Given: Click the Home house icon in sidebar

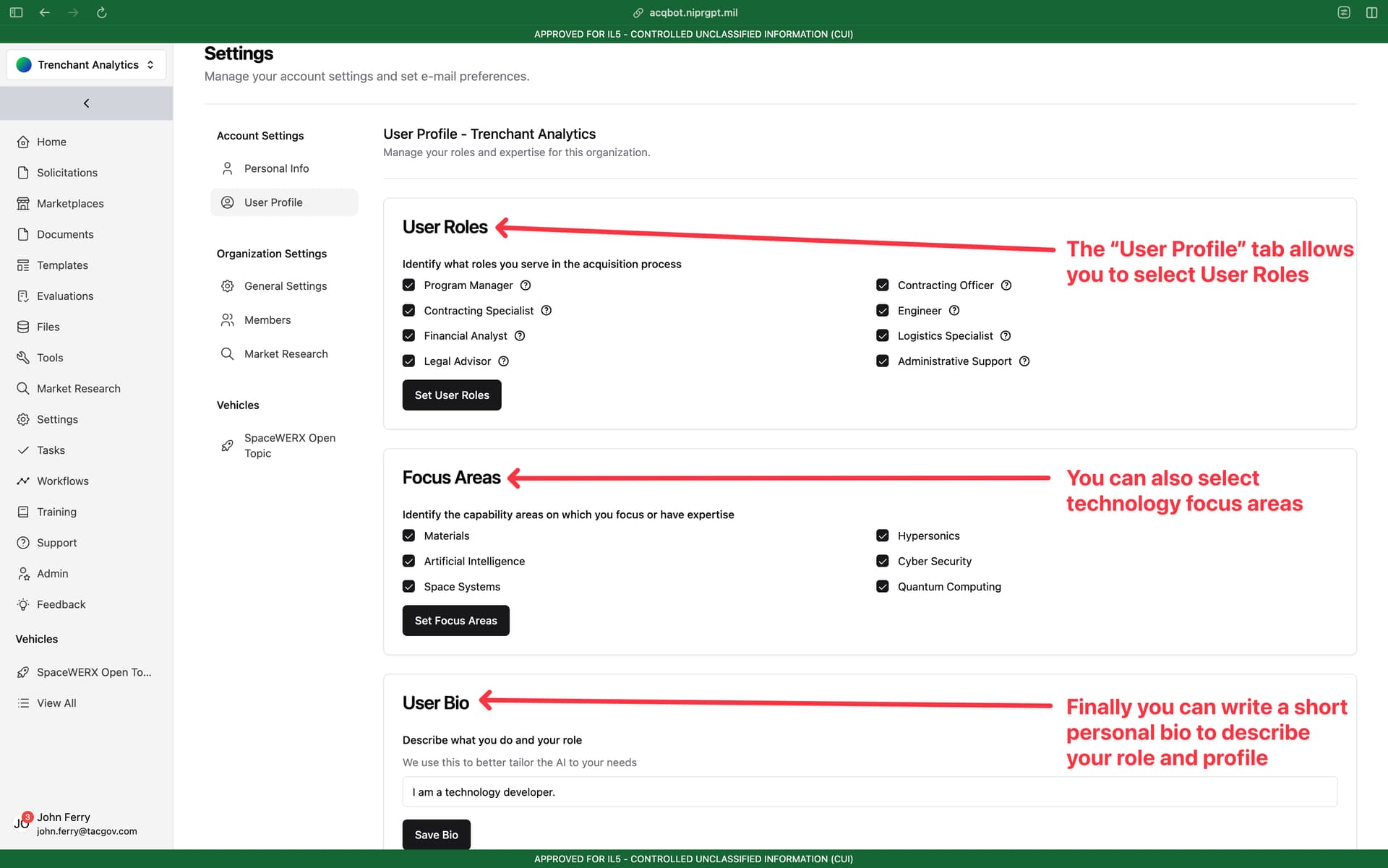Looking at the screenshot, I should [23, 142].
